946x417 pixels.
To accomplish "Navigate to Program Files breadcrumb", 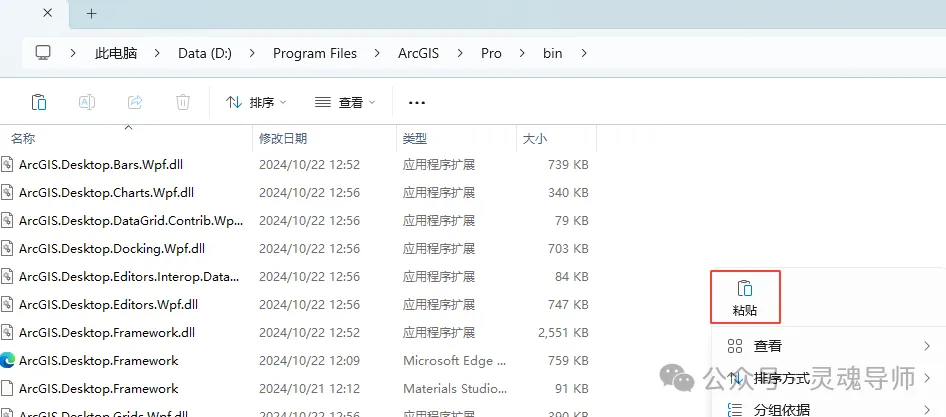I will coord(315,53).
